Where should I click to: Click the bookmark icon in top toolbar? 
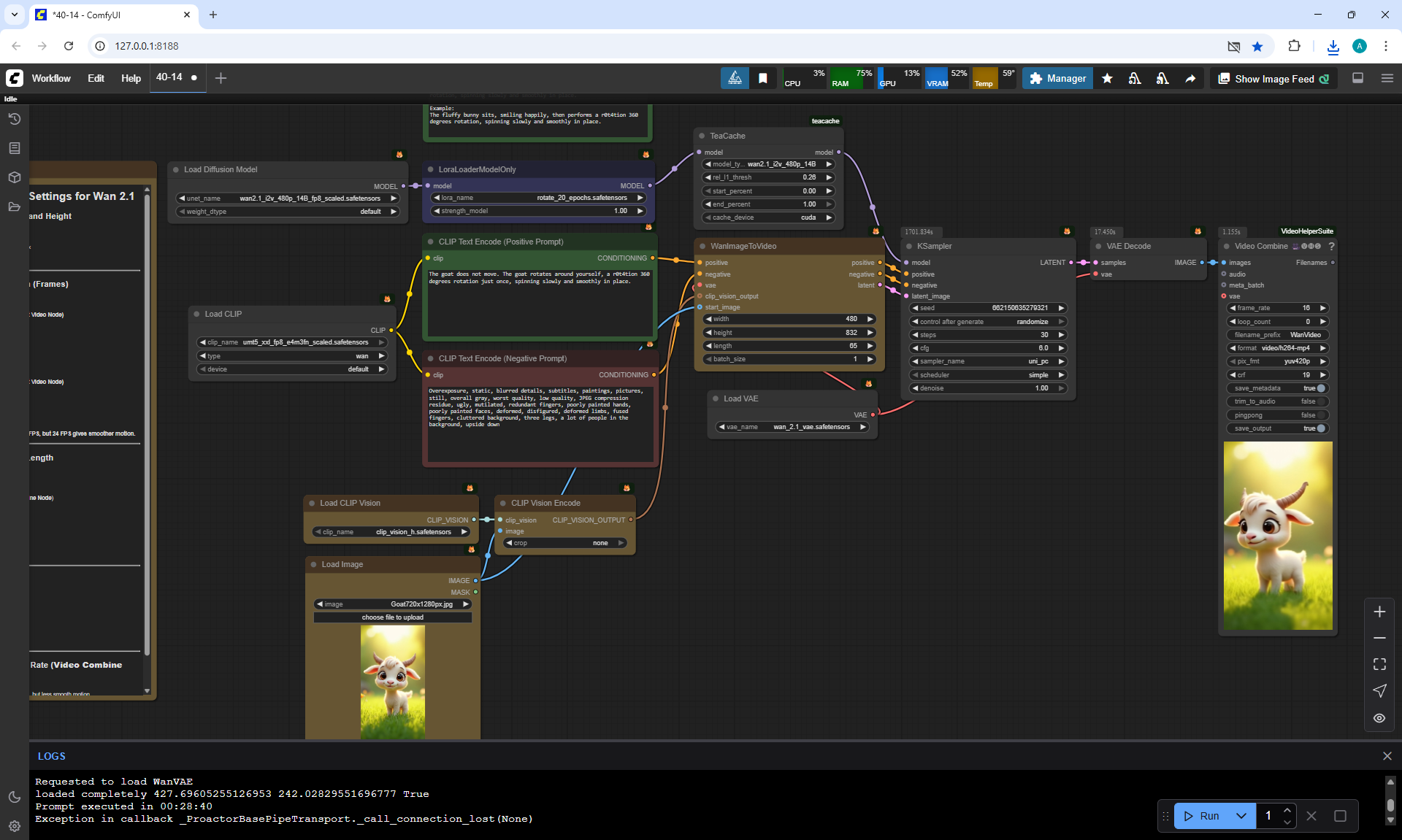[x=762, y=78]
